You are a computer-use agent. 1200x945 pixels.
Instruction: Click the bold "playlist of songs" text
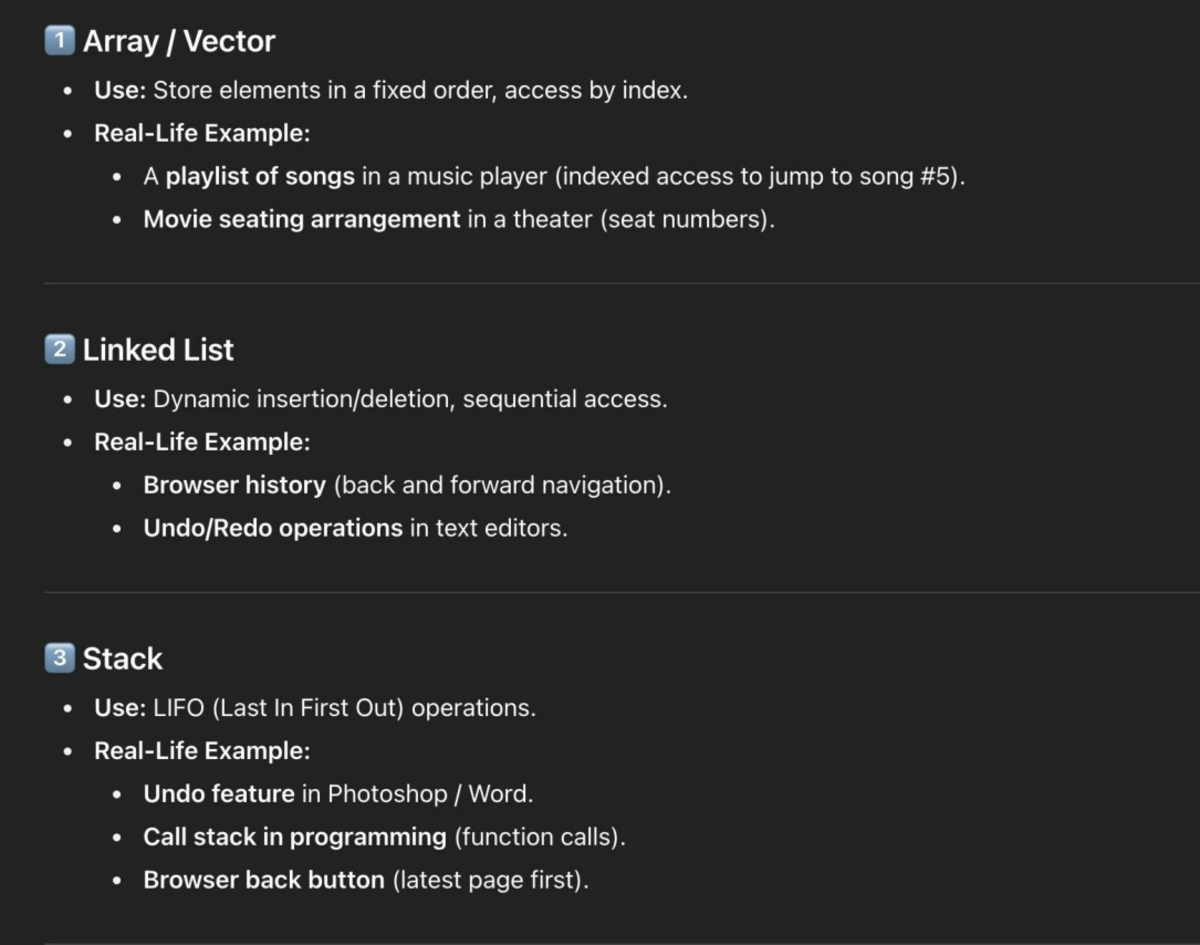[260, 177]
